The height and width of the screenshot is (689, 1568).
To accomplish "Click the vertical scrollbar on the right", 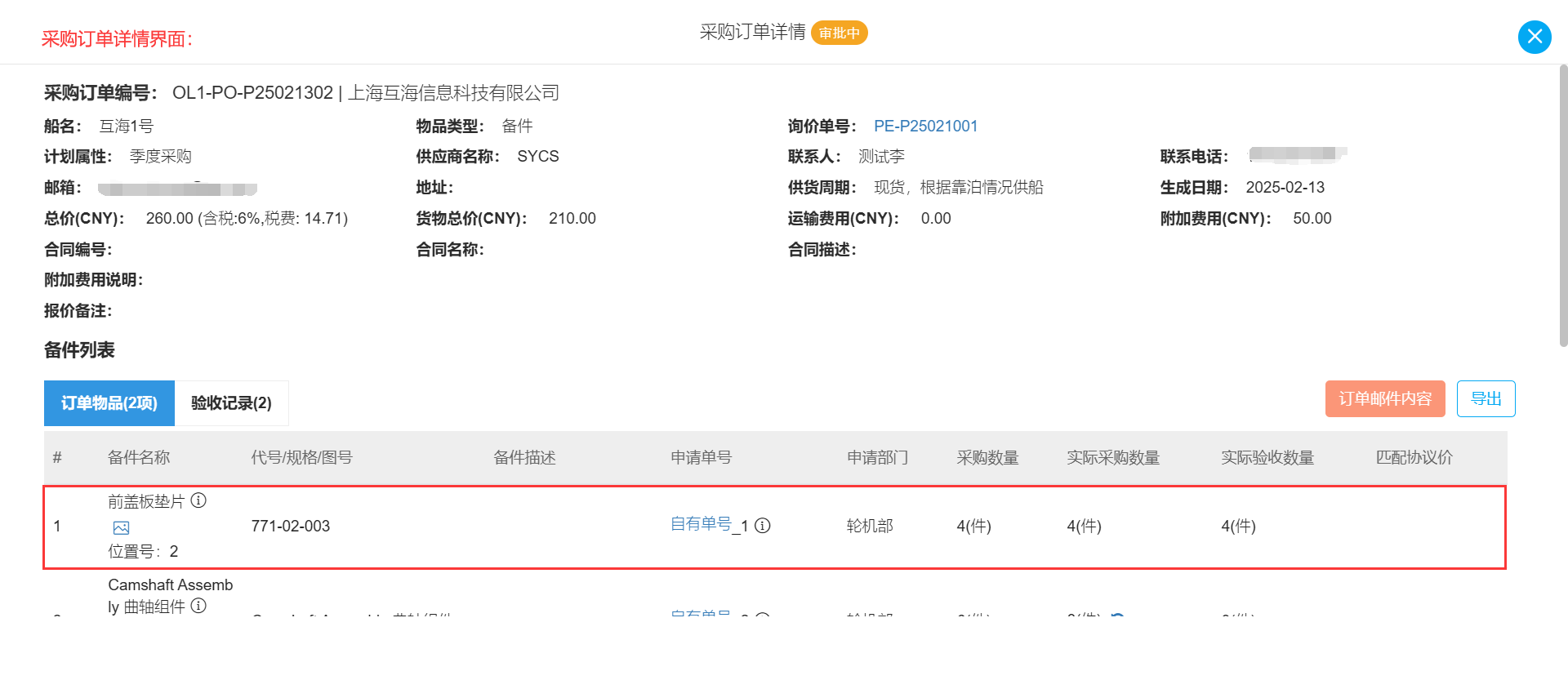I will click(1563, 204).
